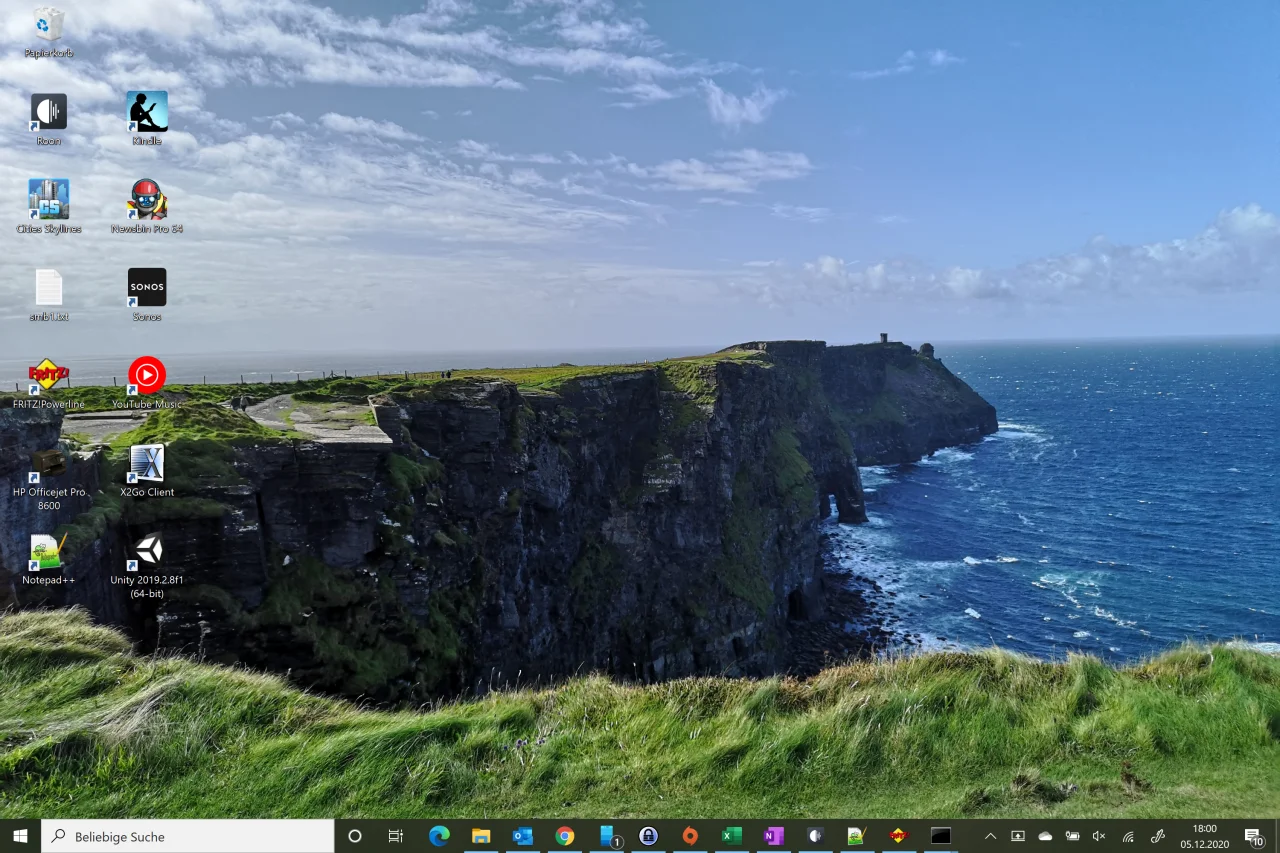Select the YouTube Music desktop shortcut
The width and height of the screenshot is (1280, 853).
(x=147, y=376)
